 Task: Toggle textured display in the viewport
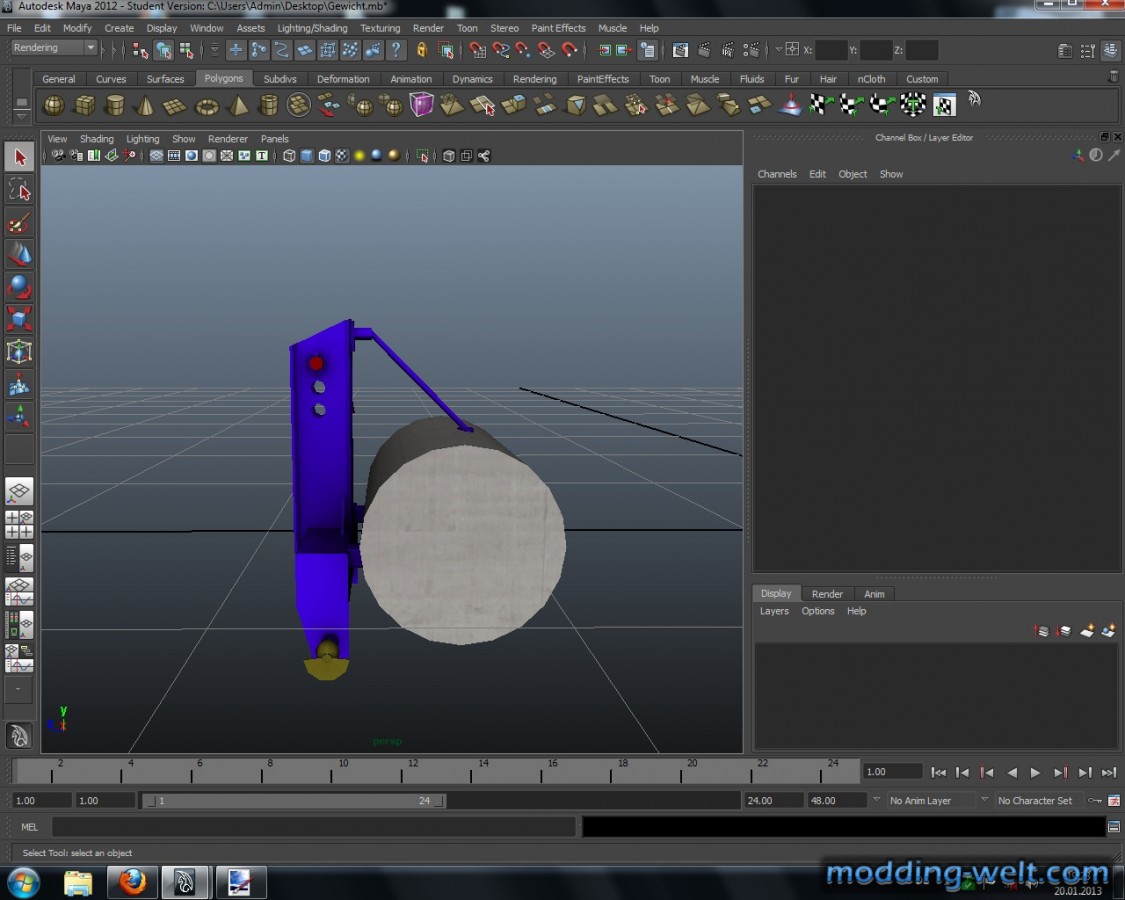pyautogui.click(x=342, y=156)
